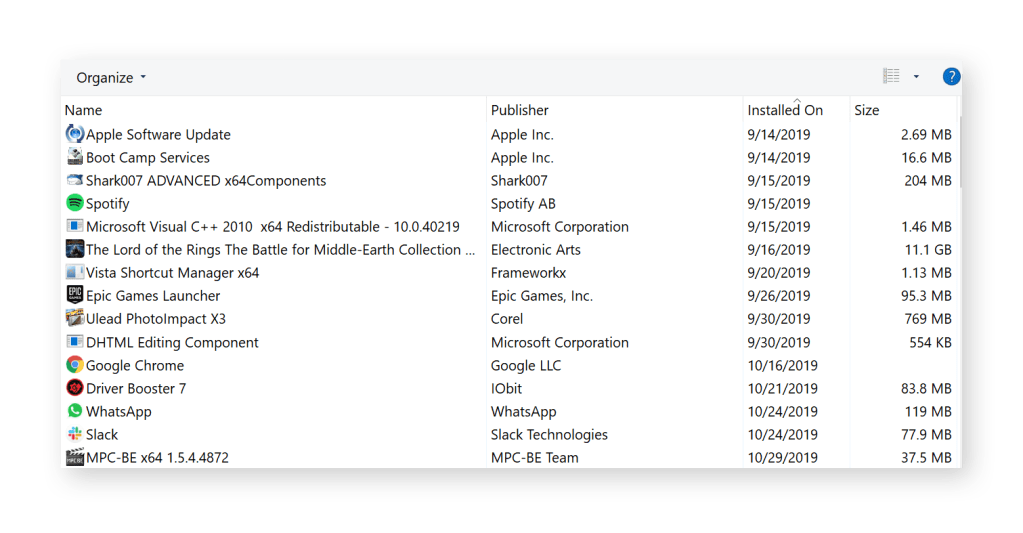Sort by the Size column header
This screenshot has height=533, width=1023.
[867, 110]
